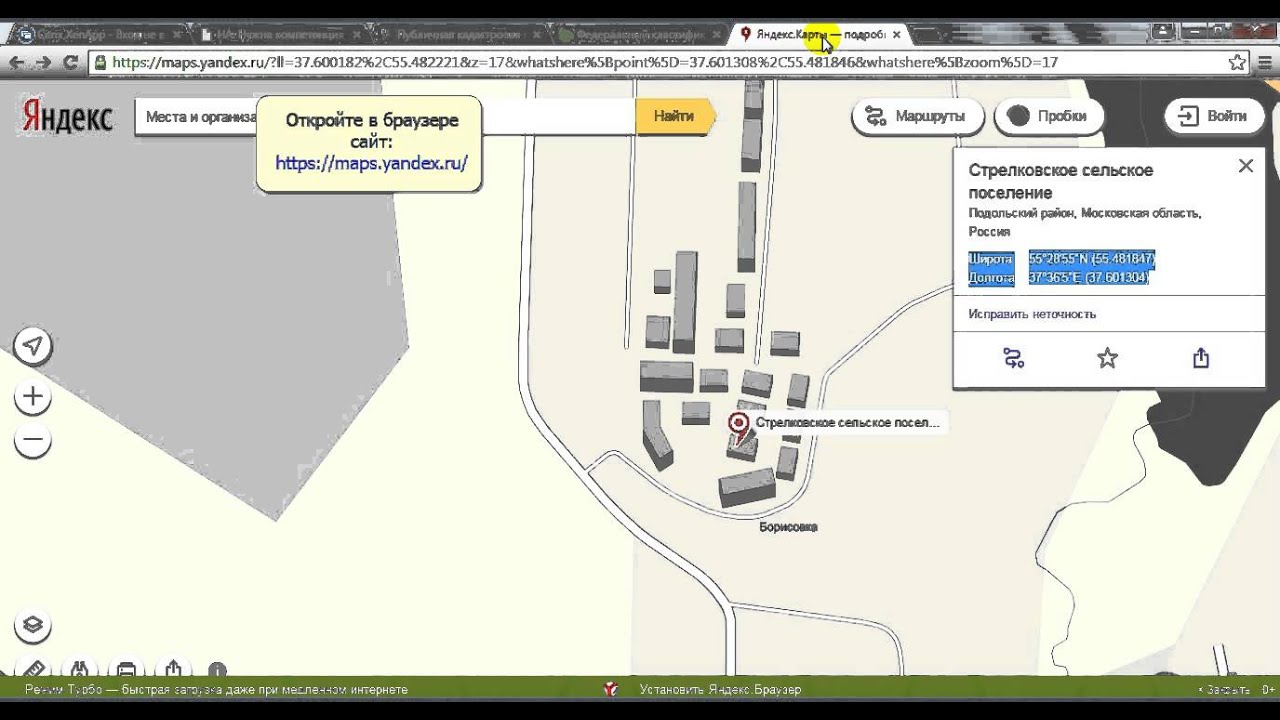Click the Режим Турбо status bar text
Screen dimensions: 1280x720
point(216,690)
